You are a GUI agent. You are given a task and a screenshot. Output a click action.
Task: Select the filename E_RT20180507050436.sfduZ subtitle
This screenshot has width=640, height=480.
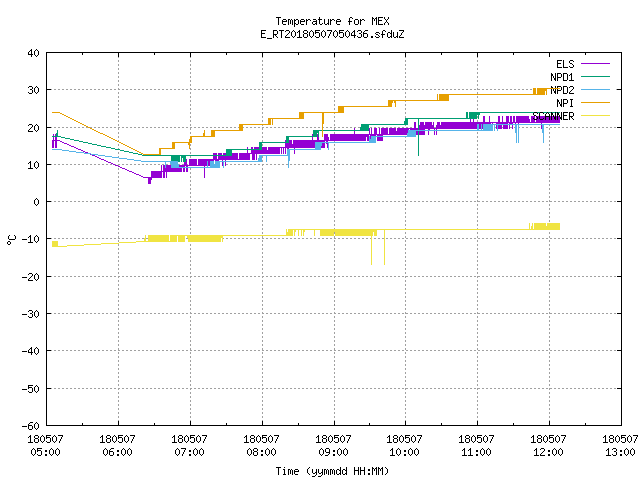[332, 34]
